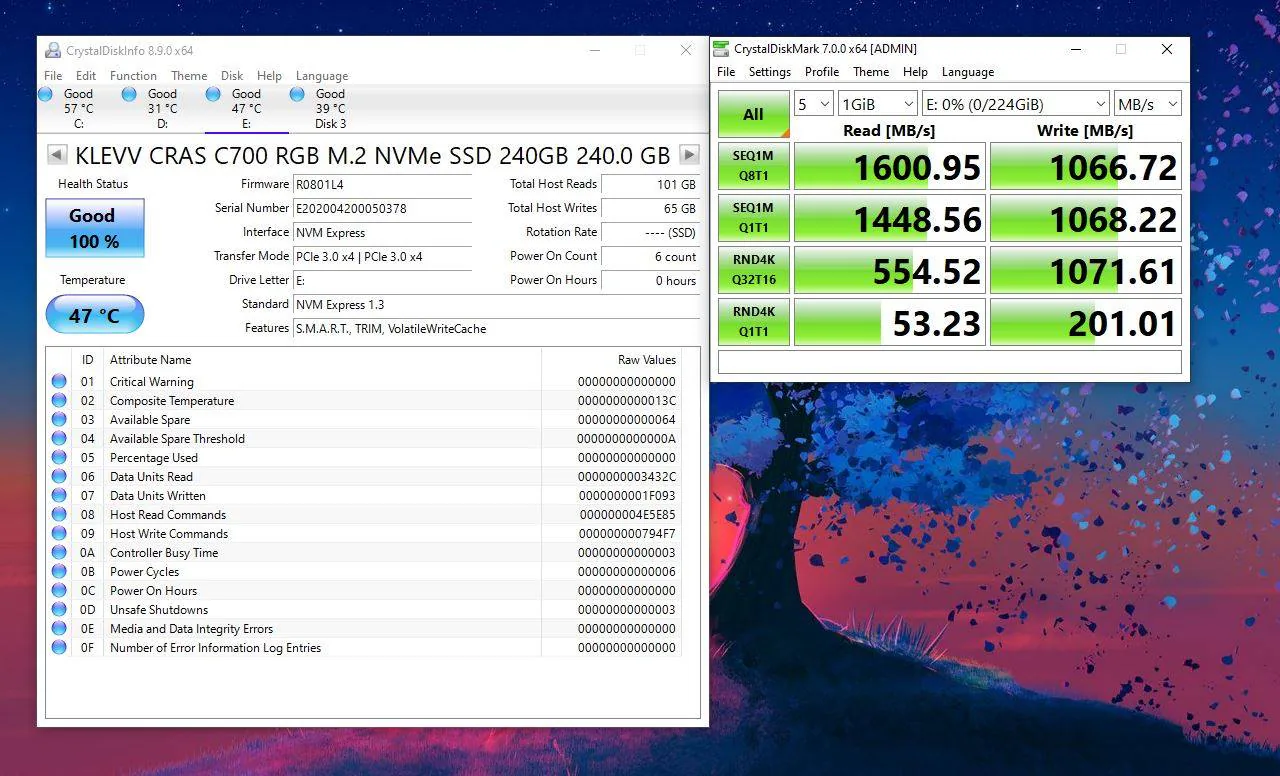
Task: Click the blue orb beside Controller Busy Time
Action: click(59, 552)
